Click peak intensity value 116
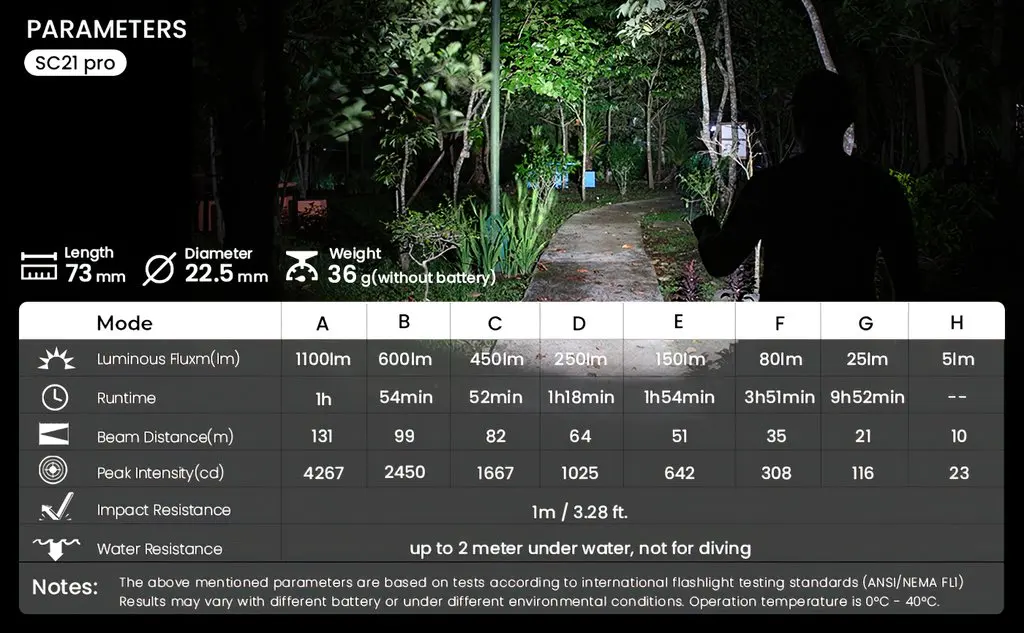The image size is (1024, 633). [x=863, y=474]
